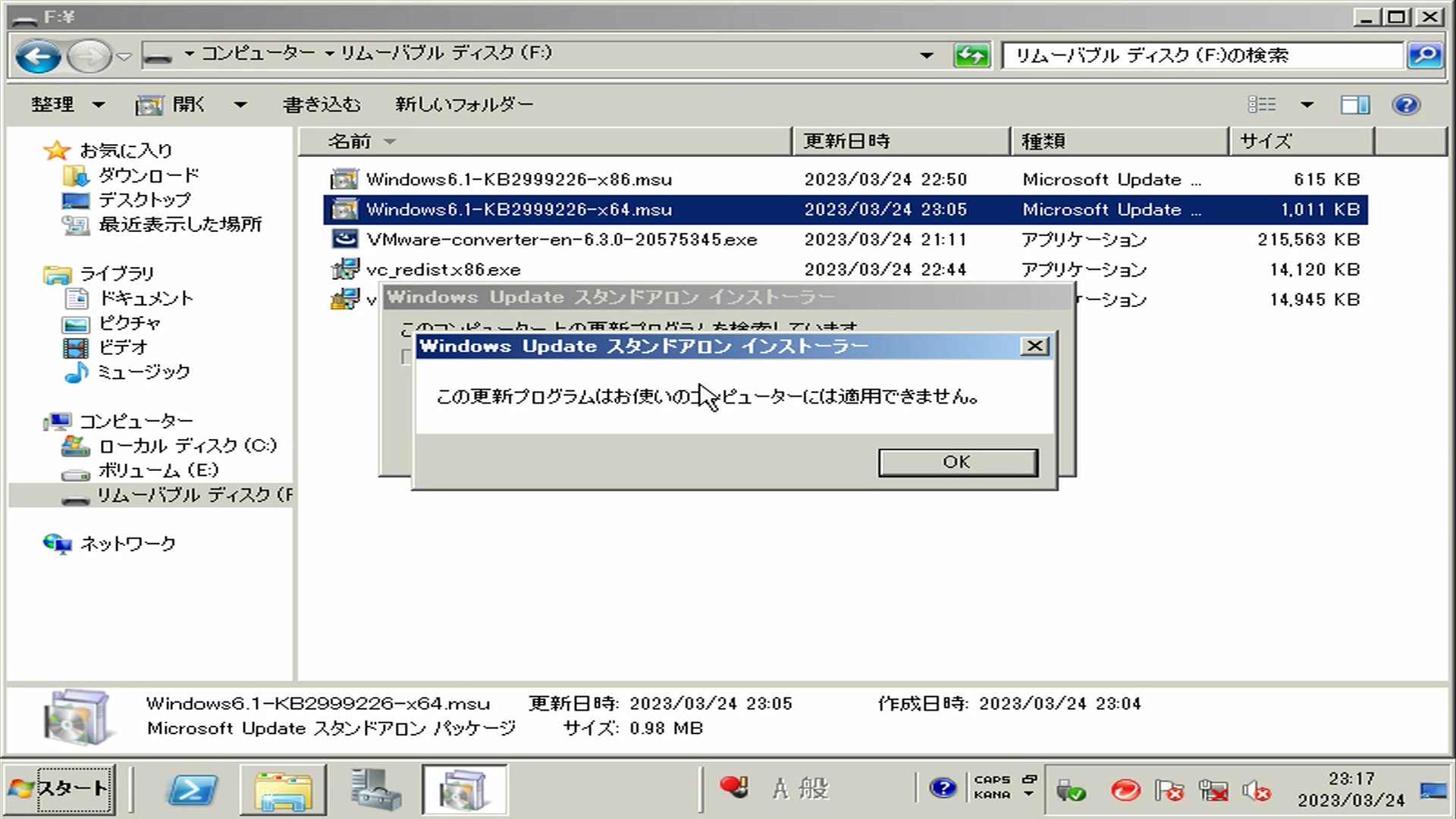1456x819 pixels.
Task: Click コンピューター in the address breadcrumb
Action: point(258,53)
